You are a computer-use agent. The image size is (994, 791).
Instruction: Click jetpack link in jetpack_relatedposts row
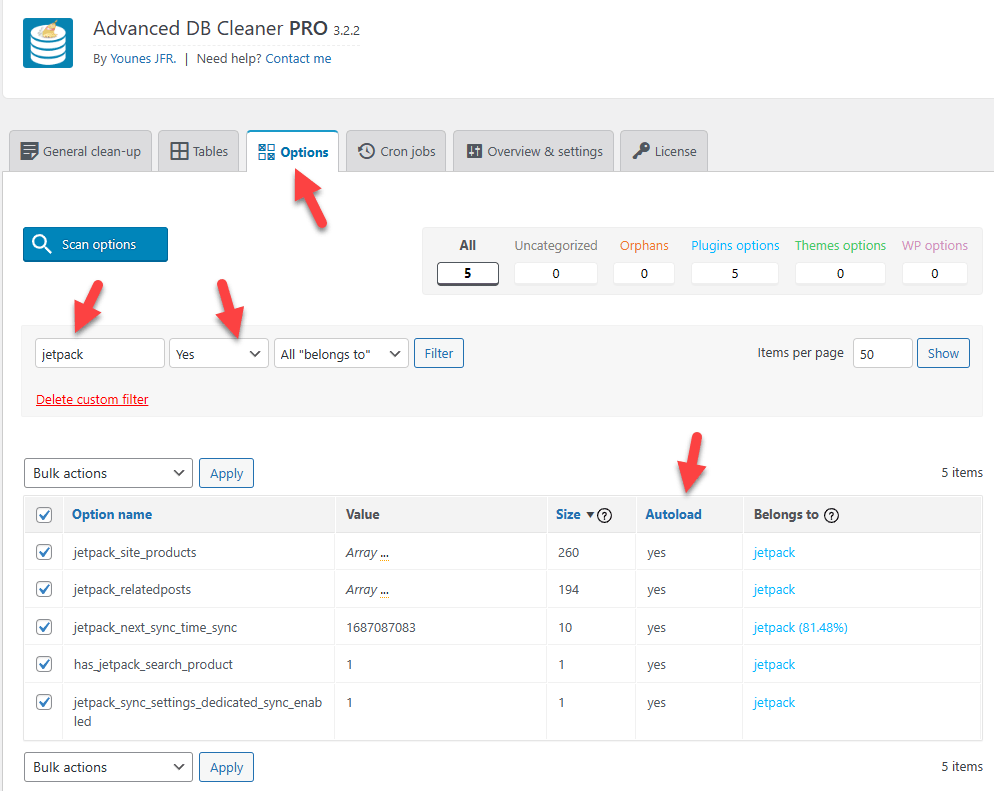pos(774,590)
